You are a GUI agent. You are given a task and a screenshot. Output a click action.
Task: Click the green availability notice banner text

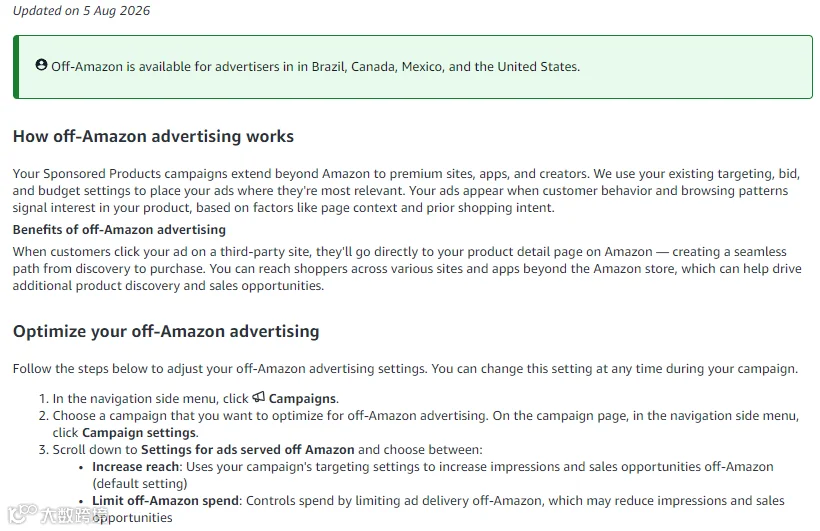point(315,67)
